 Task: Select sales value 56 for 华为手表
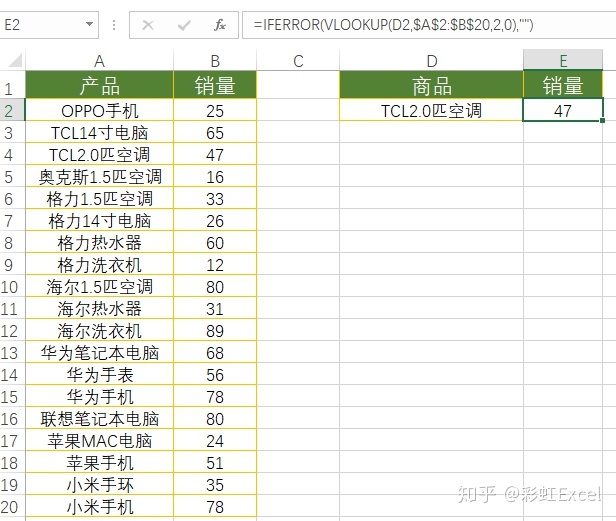point(215,374)
